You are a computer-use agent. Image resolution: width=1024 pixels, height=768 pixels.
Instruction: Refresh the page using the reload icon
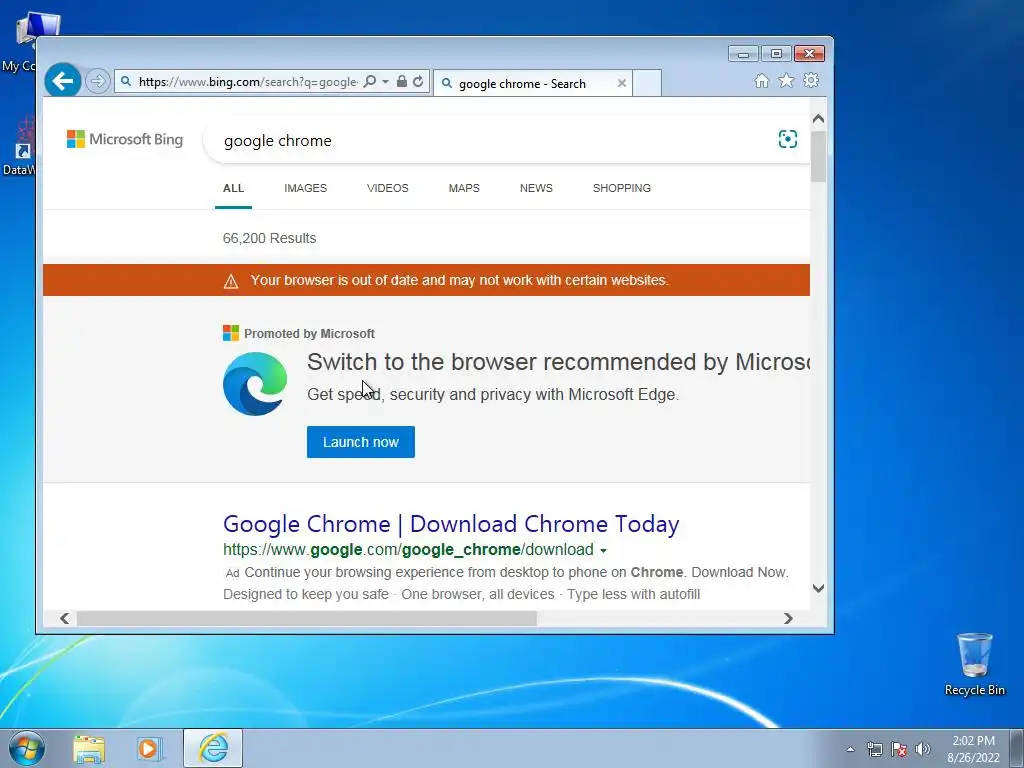tap(419, 82)
